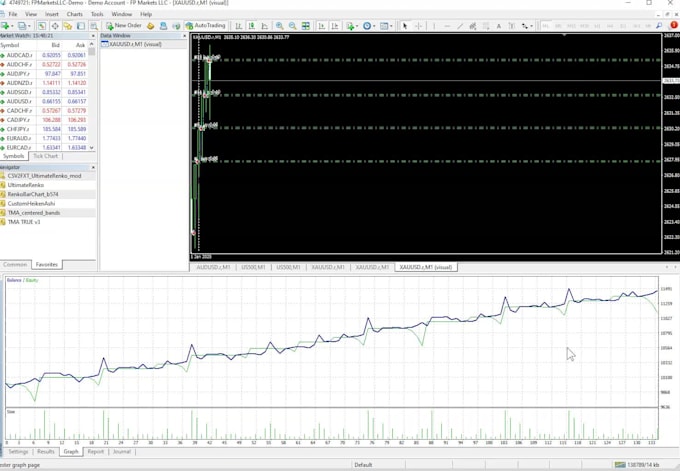Switch chart to Bar Chart mode

(x=239, y=26)
